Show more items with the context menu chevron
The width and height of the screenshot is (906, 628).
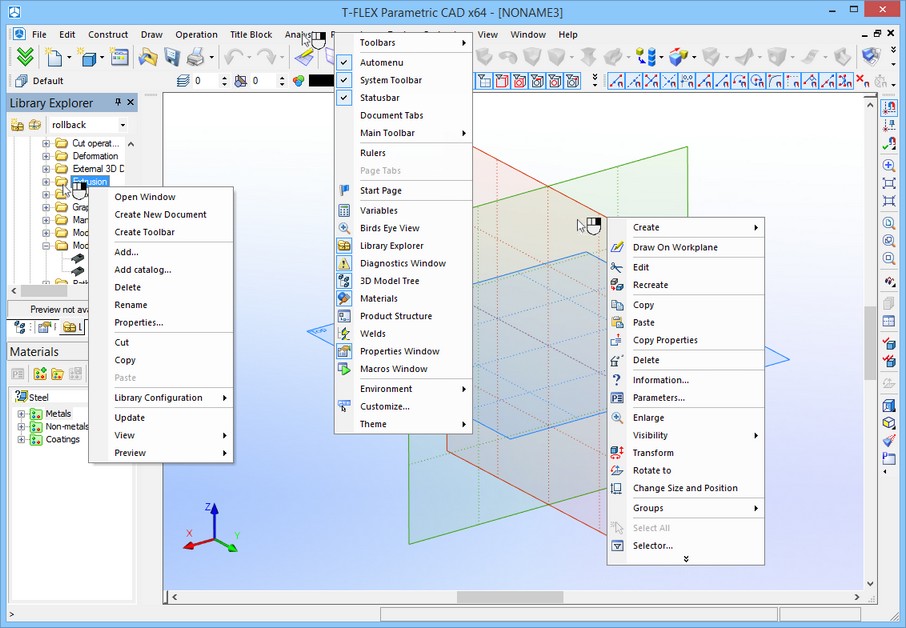pos(686,559)
